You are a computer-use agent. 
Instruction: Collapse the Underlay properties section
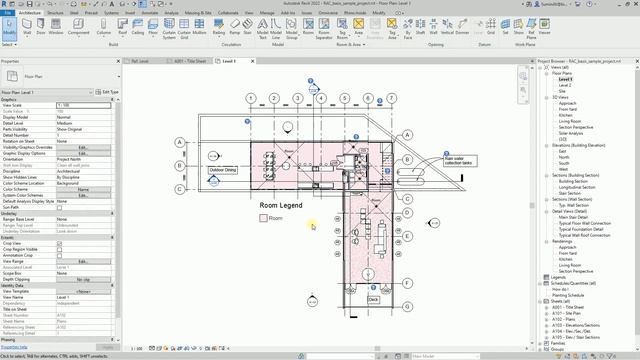click(x=112, y=213)
